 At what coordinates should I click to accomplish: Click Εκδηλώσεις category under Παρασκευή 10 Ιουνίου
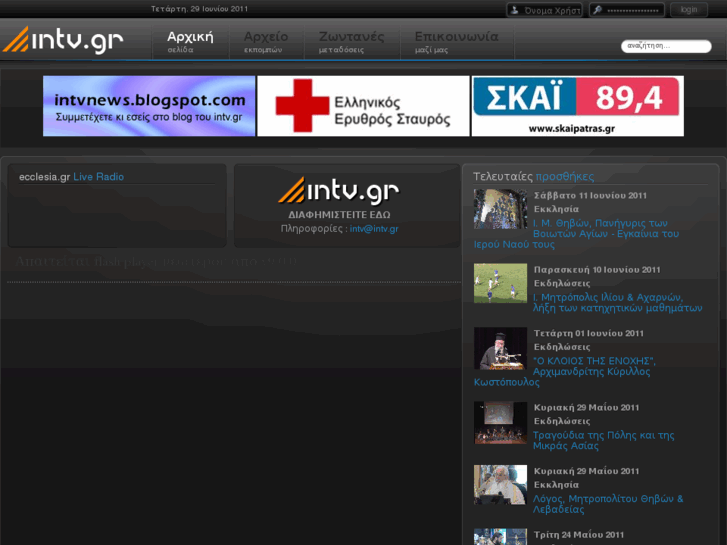click(x=562, y=283)
